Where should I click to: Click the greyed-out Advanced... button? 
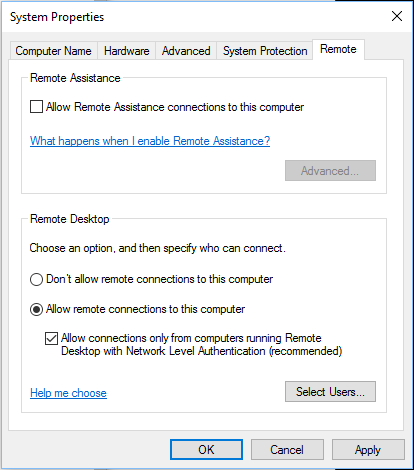(330, 171)
